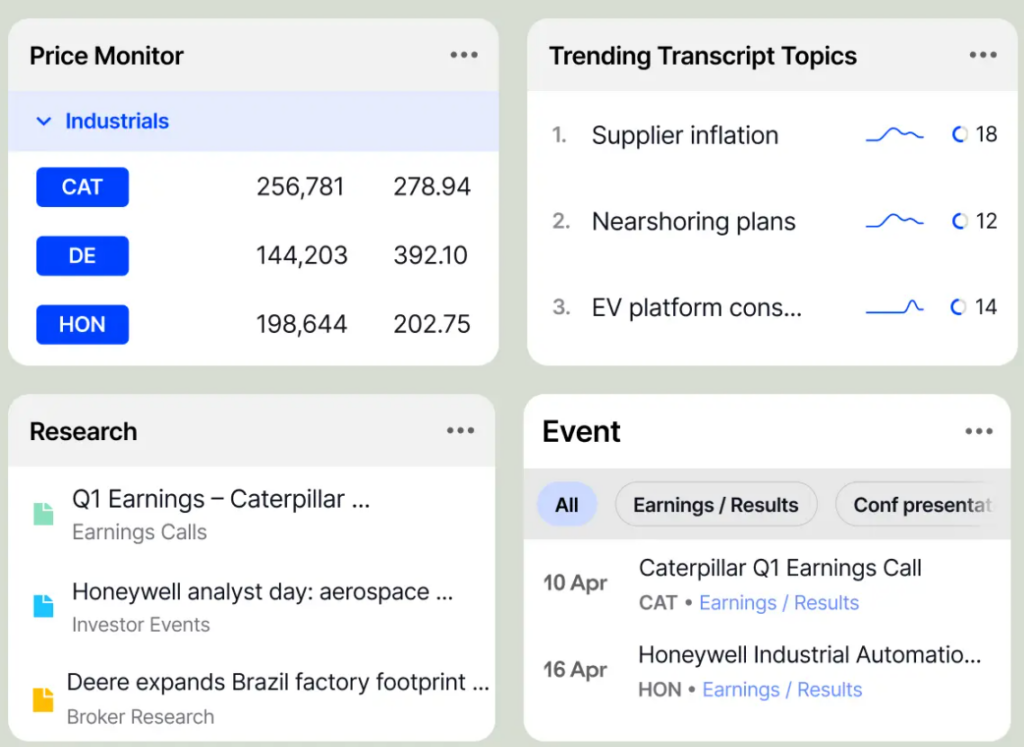Open Caterpillar Q1 Earnings Call event
Image resolution: width=1024 pixels, height=747 pixels.
(780, 568)
